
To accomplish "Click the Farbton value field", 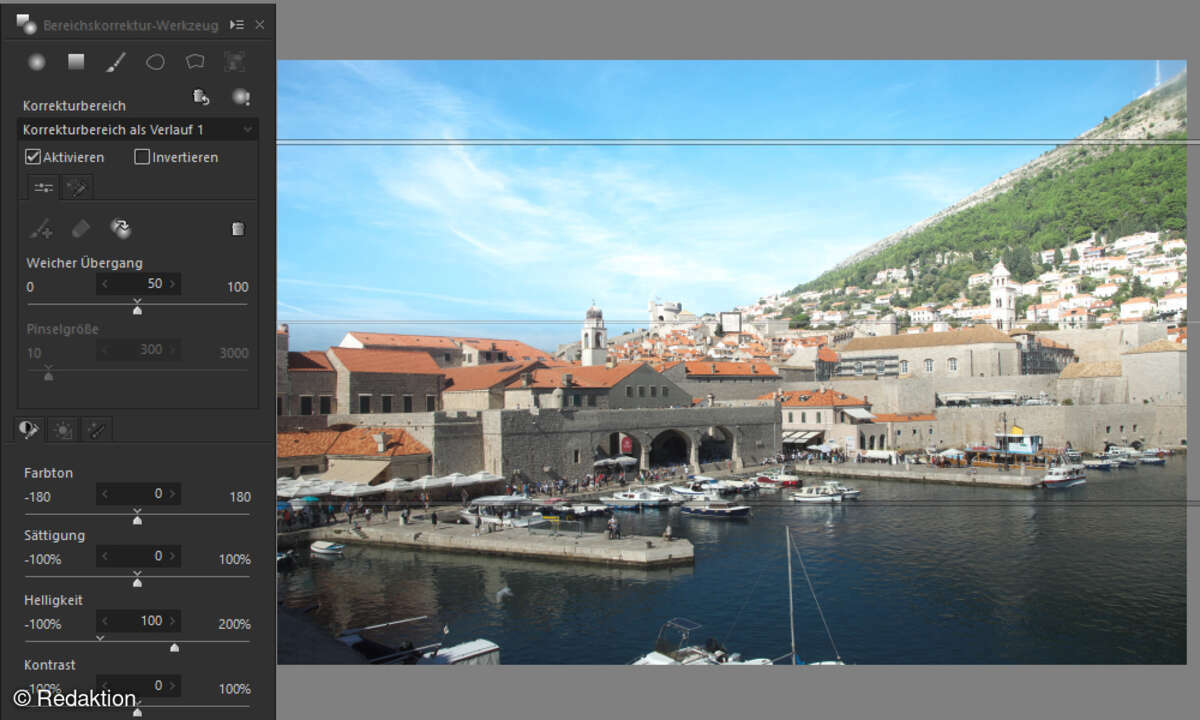I will tap(139, 494).
